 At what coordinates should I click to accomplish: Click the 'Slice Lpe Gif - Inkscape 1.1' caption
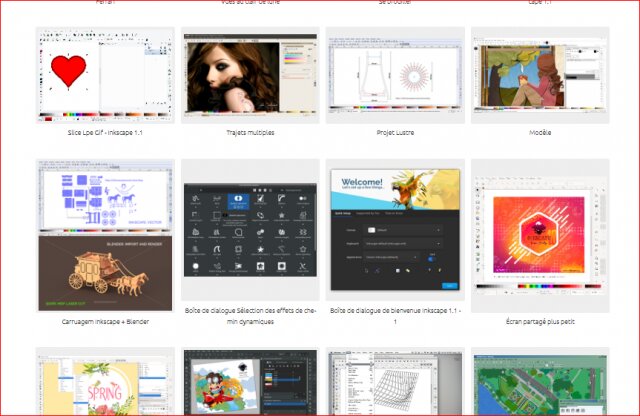(105, 133)
